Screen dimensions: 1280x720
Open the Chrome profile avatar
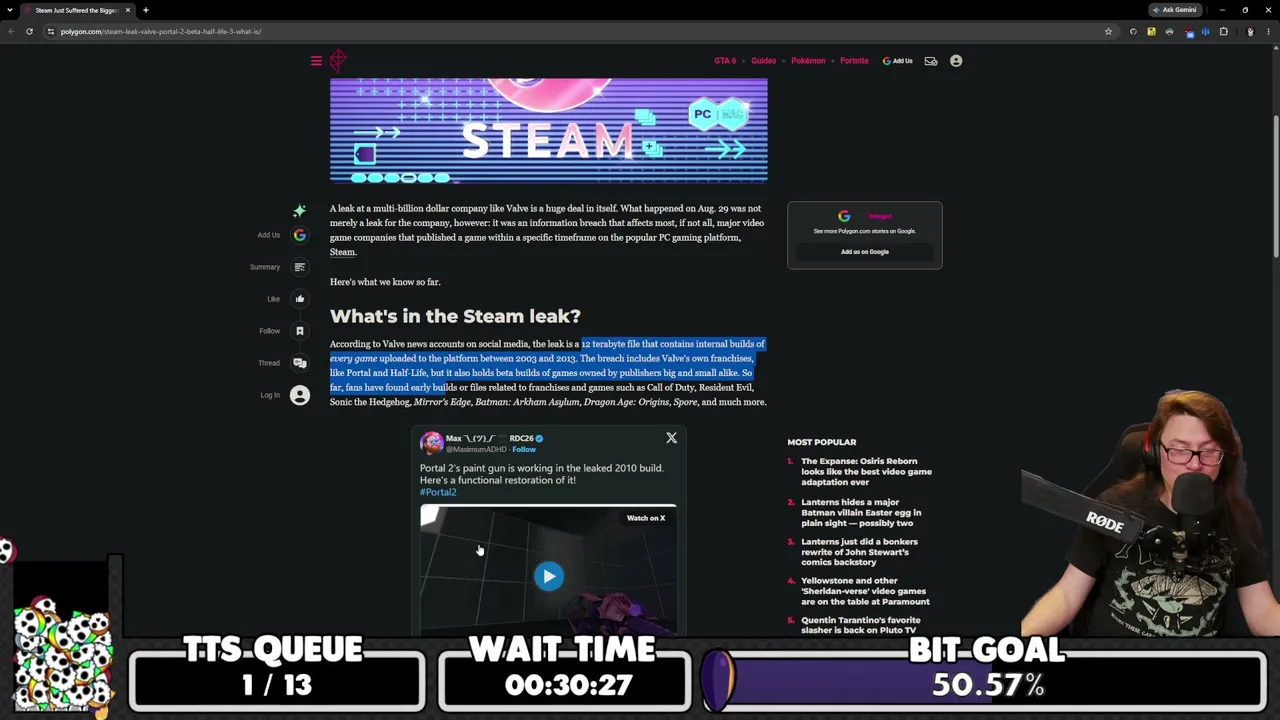[x=1250, y=31]
